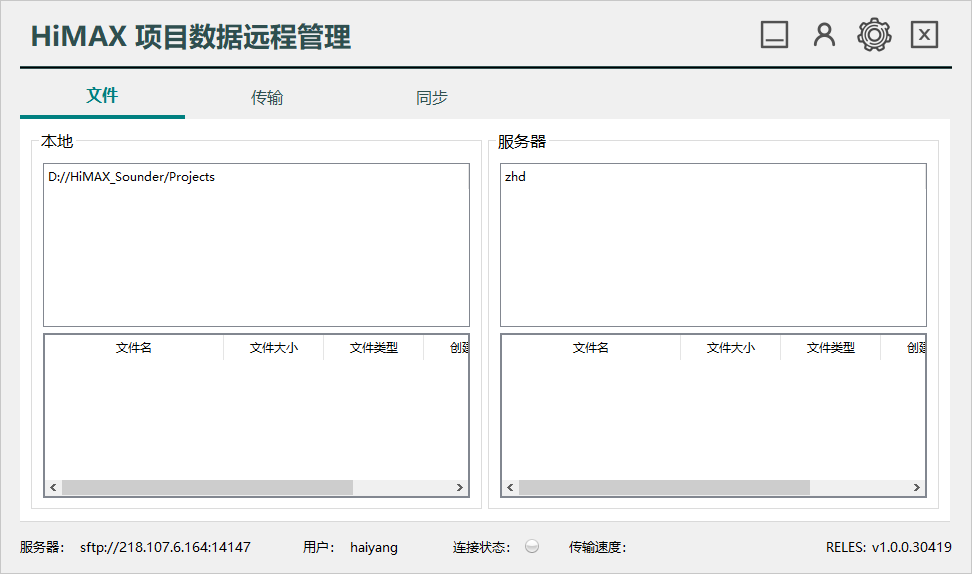The height and width of the screenshot is (574, 972).
Task: Click 文件名 column header in server table
Action: pyautogui.click(x=591, y=348)
